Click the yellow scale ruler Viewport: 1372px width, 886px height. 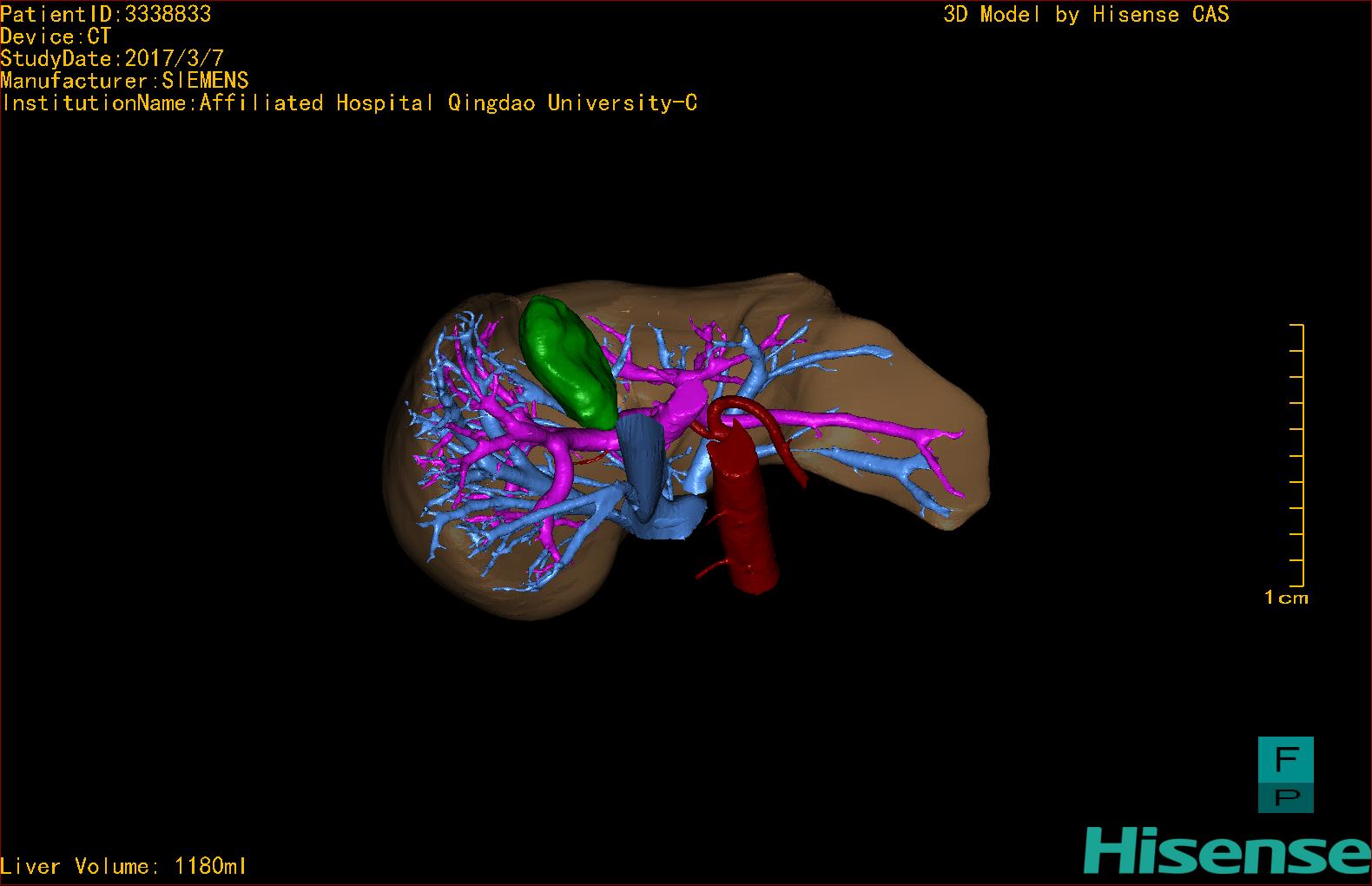(x=1296, y=455)
